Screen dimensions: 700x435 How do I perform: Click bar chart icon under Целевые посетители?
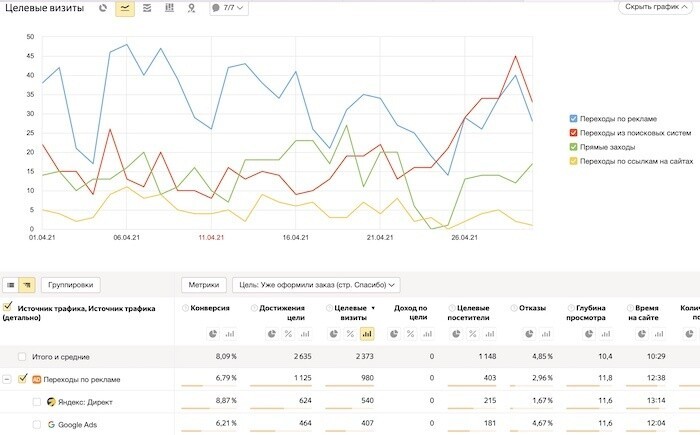pyautogui.click(x=489, y=334)
